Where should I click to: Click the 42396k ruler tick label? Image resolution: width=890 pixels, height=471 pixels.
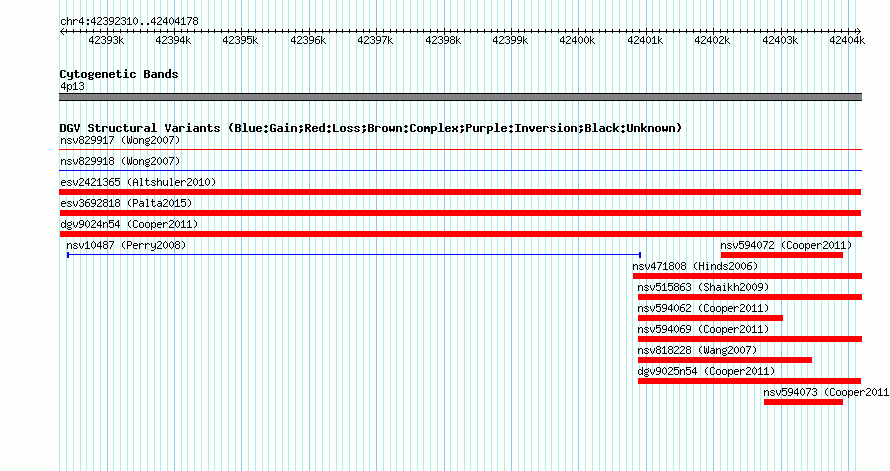coord(308,40)
